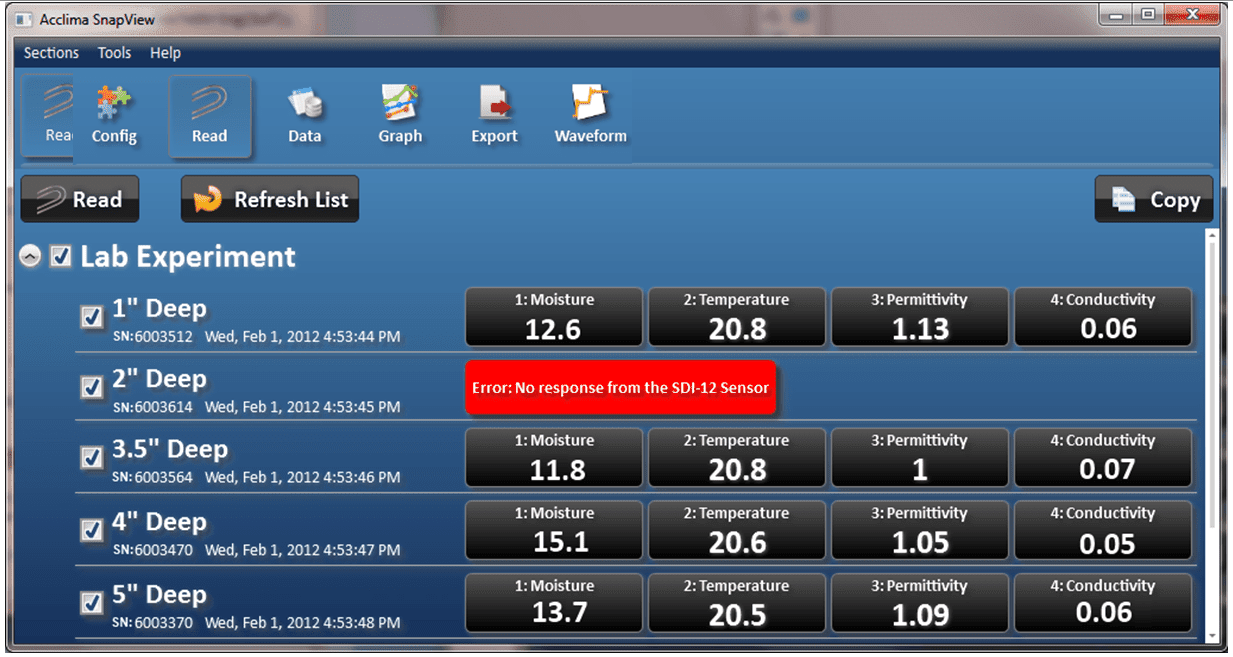Click the Refresh List button
This screenshot has height=657, width=1233.
pyautogui.click(x=270, y=200)
